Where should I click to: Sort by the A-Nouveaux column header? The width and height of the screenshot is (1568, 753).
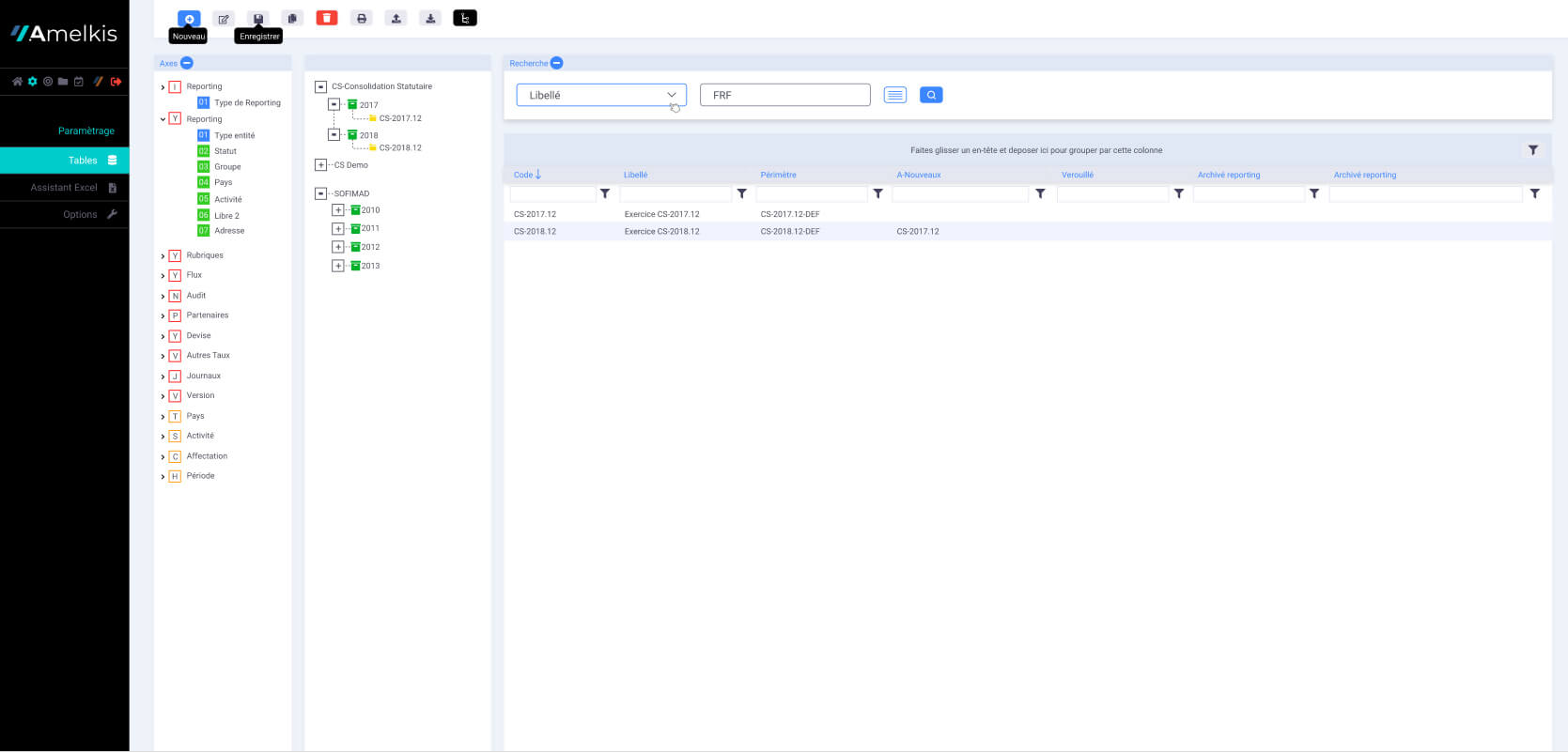pyautogui.click(x=918, y=175)
